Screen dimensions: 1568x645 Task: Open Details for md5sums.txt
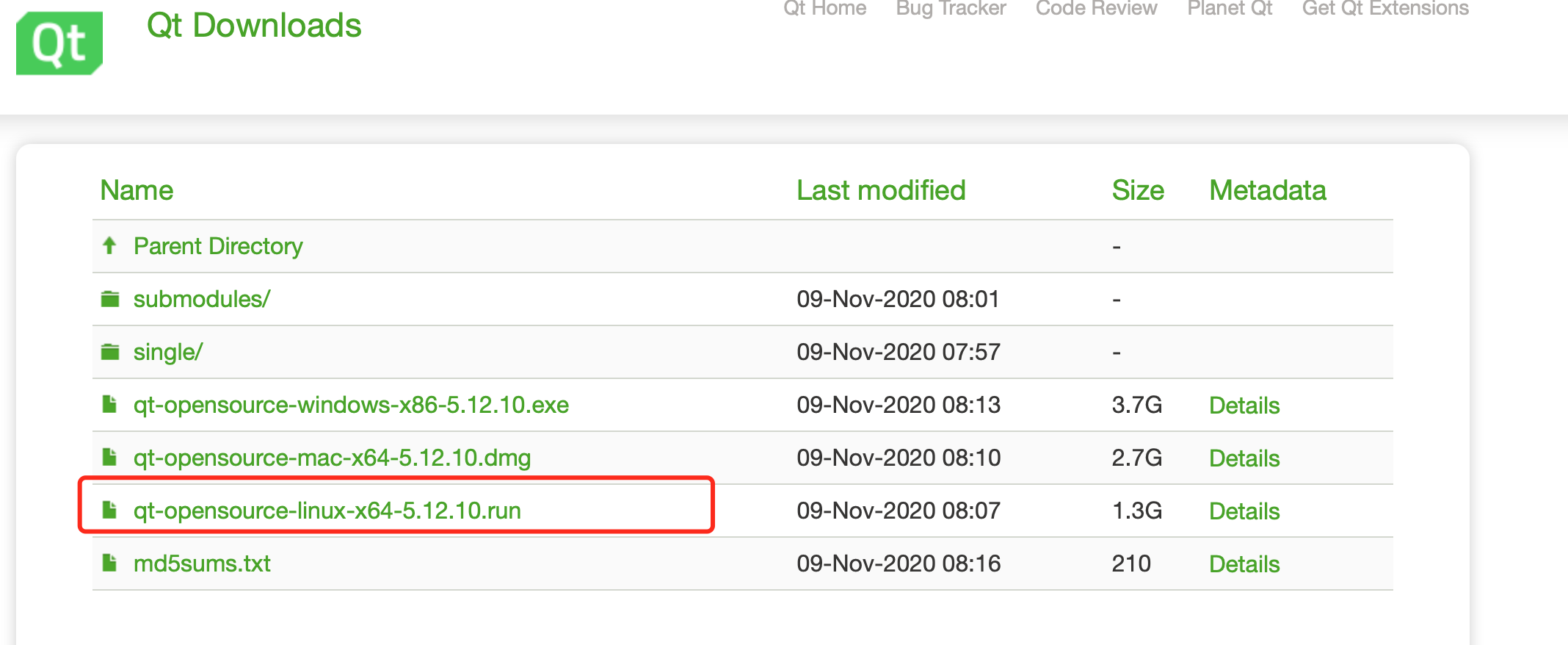point(1244,564)
